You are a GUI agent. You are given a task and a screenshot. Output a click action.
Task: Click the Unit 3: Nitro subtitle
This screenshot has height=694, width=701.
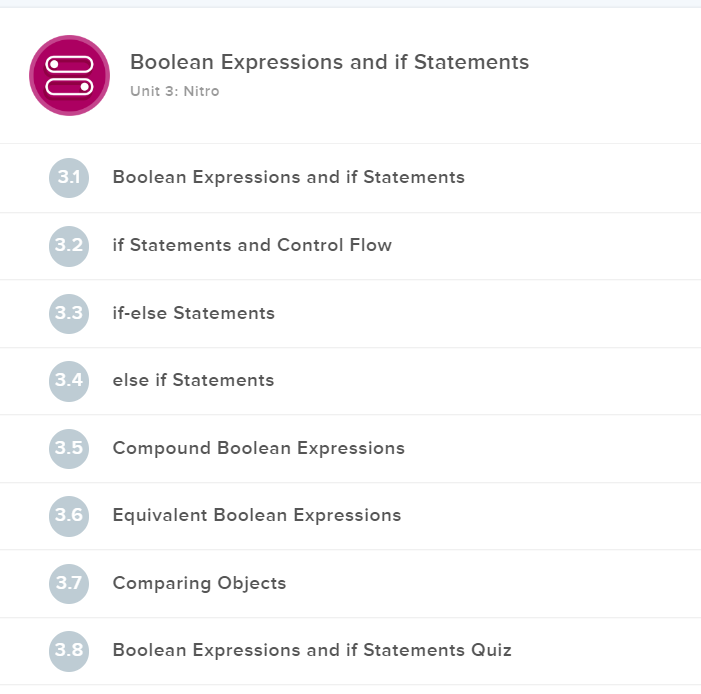pyautogui.click(x=174, y=91)
